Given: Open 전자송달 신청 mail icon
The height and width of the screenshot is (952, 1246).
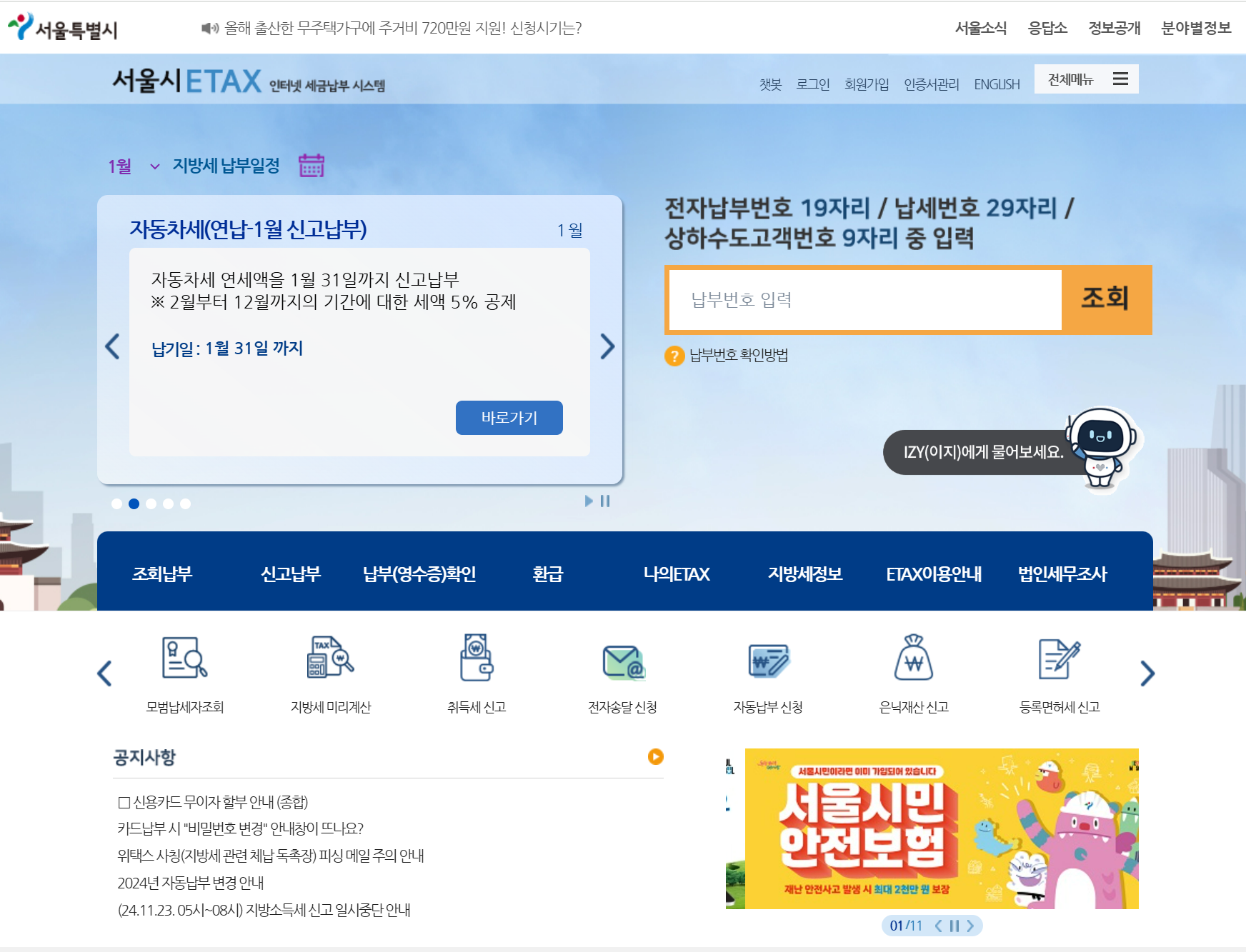Looking at the screenshot, I should pyautogui.click(x=624, y=661).
